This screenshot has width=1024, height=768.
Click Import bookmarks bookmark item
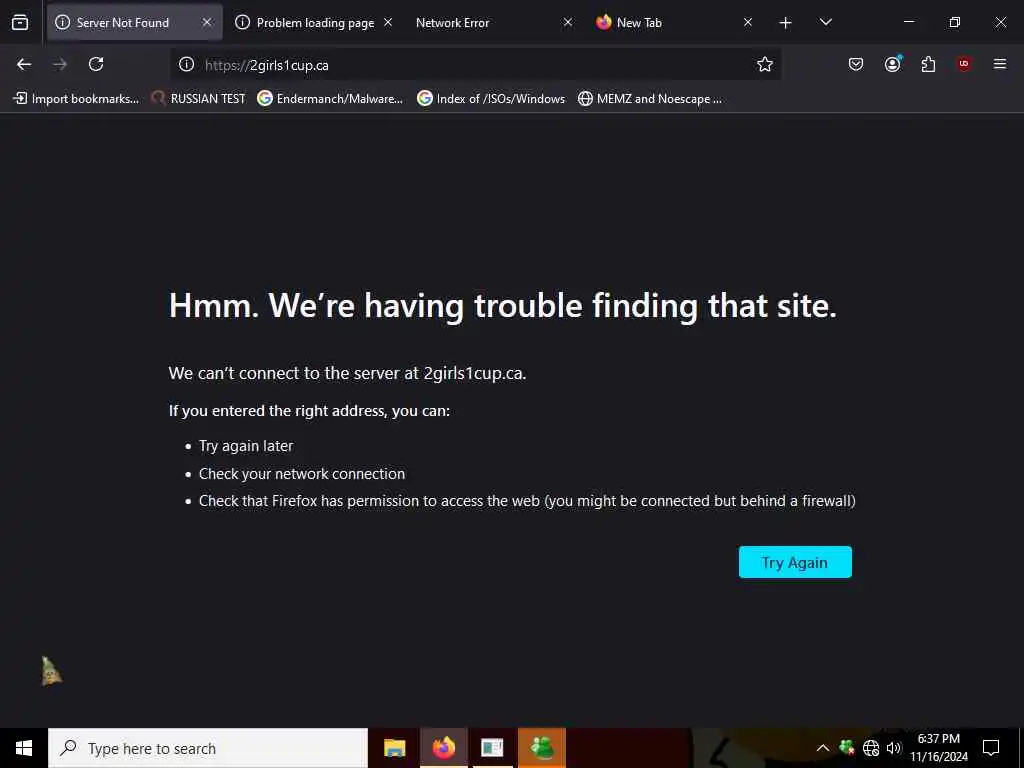coord(76,99)
